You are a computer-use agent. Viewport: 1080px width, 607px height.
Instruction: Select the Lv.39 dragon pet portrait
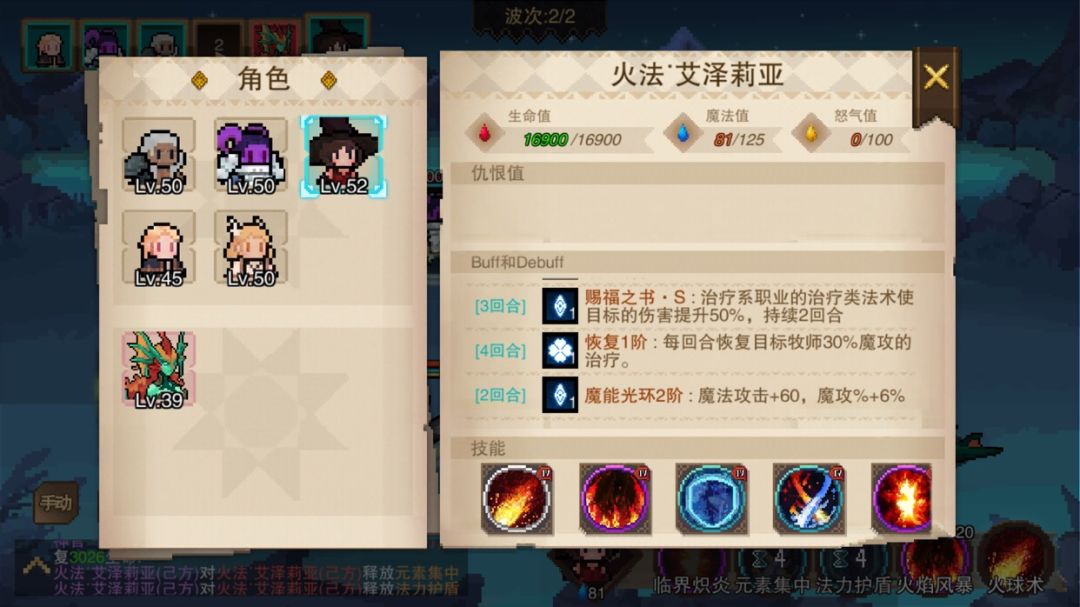(158, 369)
